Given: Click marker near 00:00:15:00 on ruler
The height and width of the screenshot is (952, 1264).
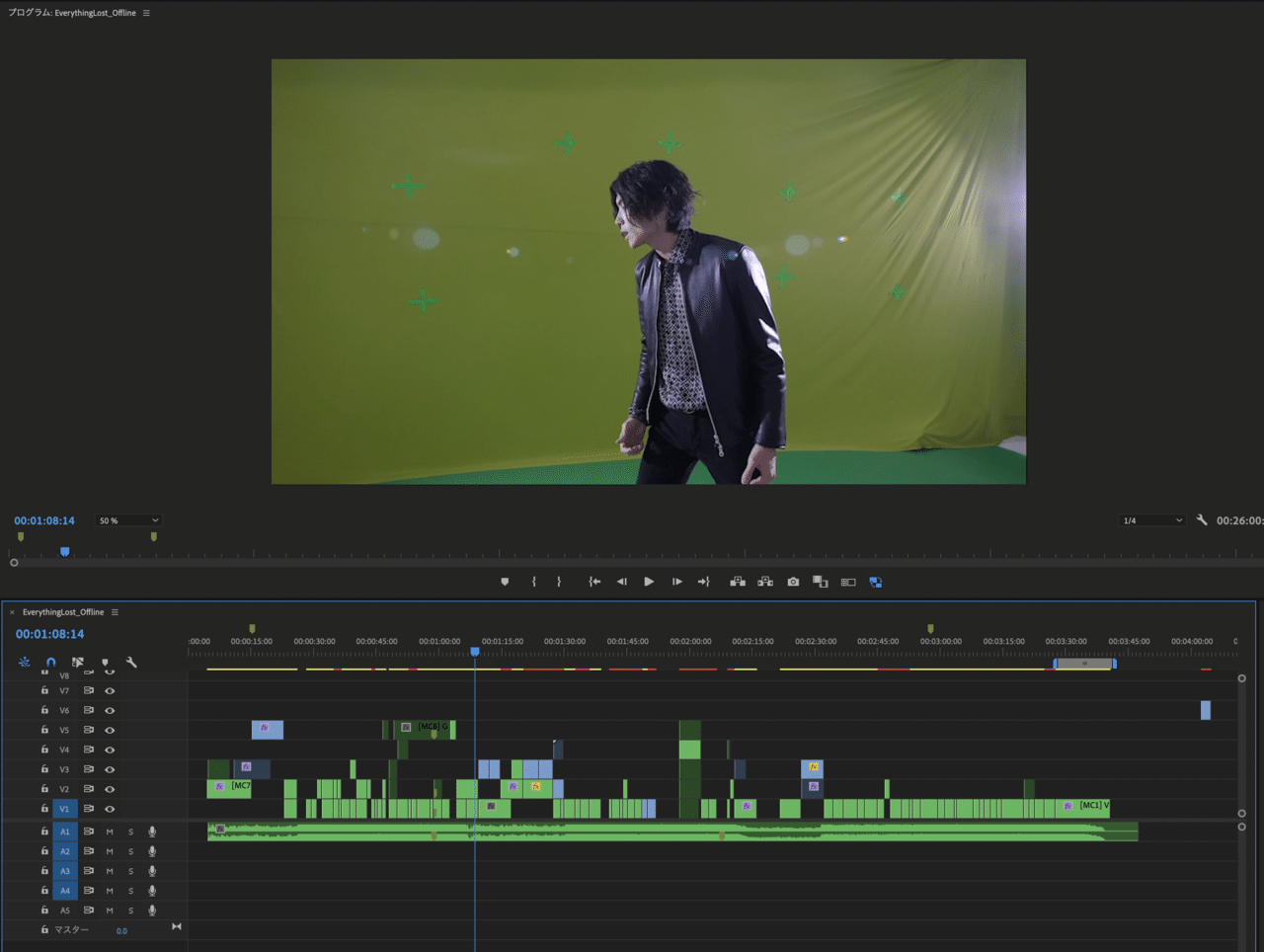Looking at the screenshot, I should pos(252,628).
